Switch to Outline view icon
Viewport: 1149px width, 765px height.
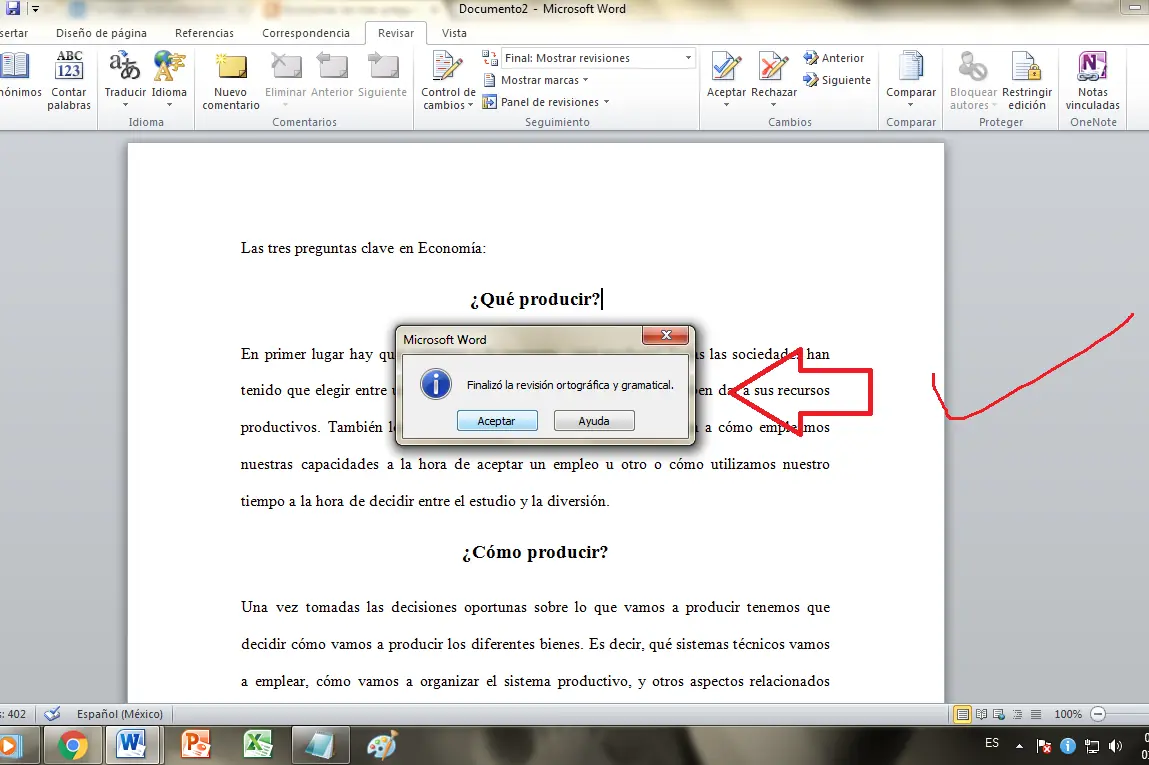pyautogui.click(x=1017, y=714)
